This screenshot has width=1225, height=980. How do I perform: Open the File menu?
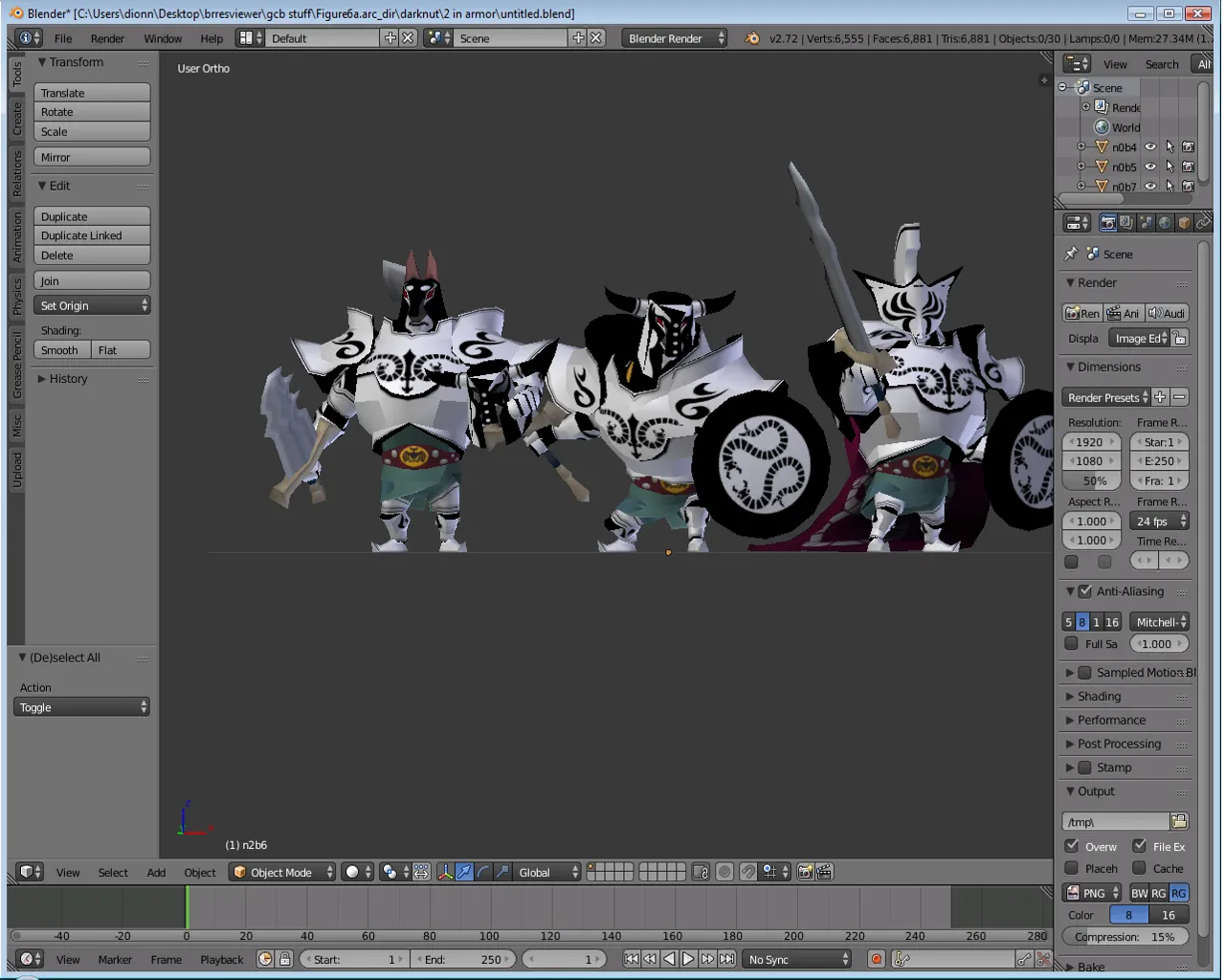63,38
